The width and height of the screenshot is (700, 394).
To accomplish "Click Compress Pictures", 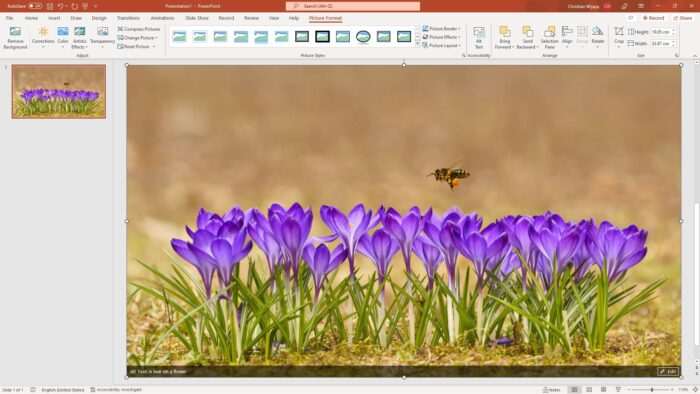I will pos(138,29).
